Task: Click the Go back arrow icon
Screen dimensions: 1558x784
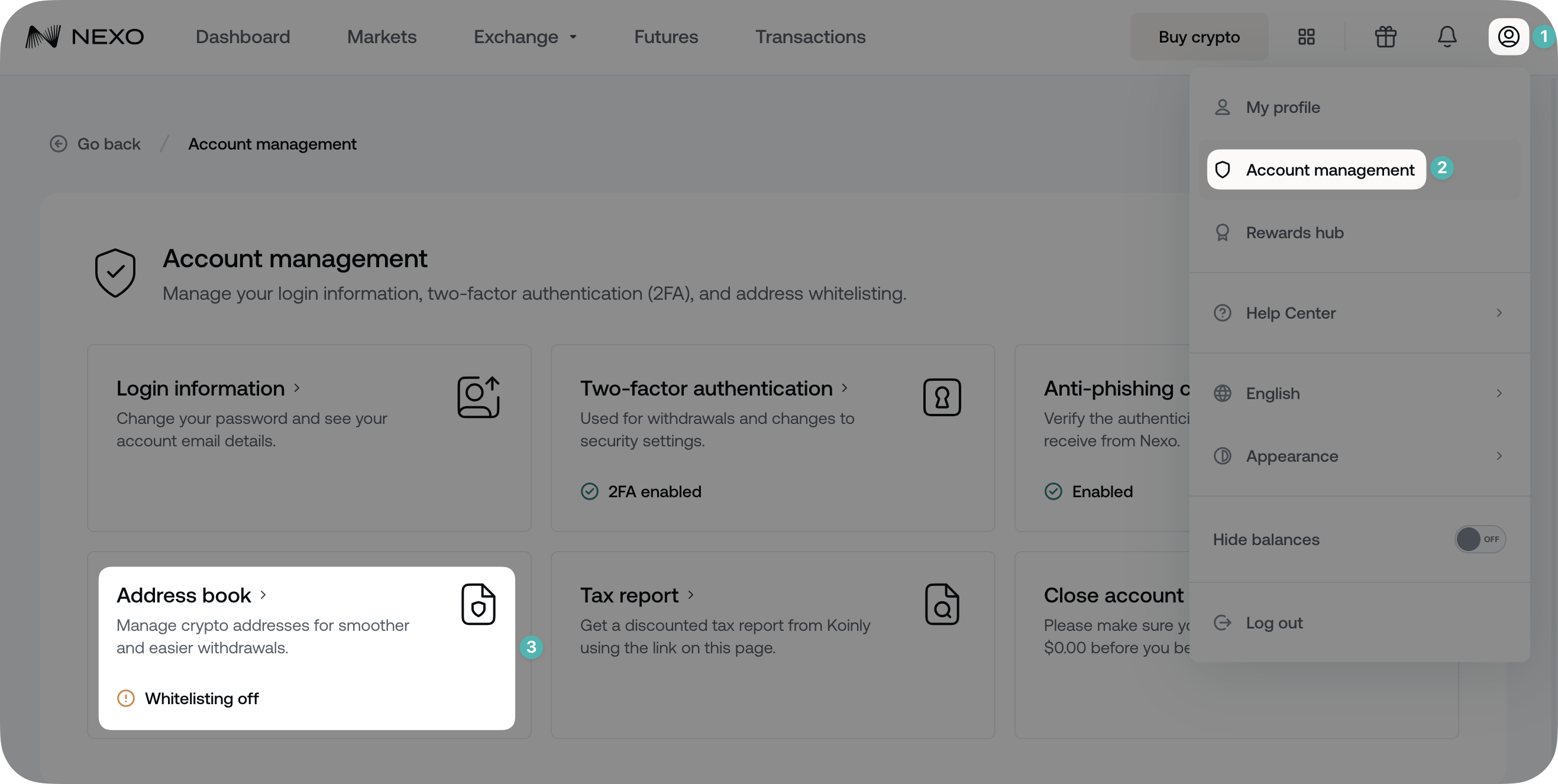Action: tap(59, 144)
